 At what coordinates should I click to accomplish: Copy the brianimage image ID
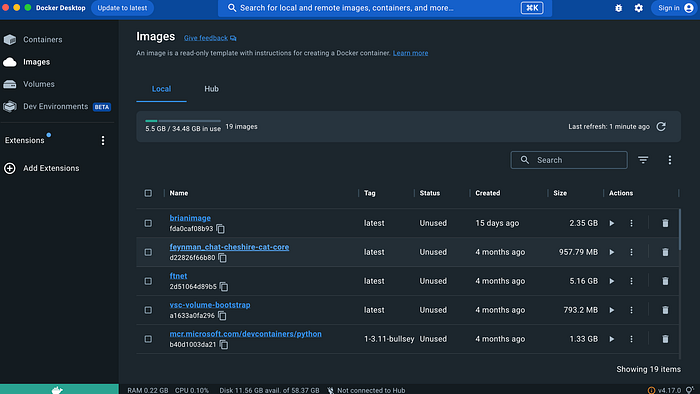pos(221,229)
